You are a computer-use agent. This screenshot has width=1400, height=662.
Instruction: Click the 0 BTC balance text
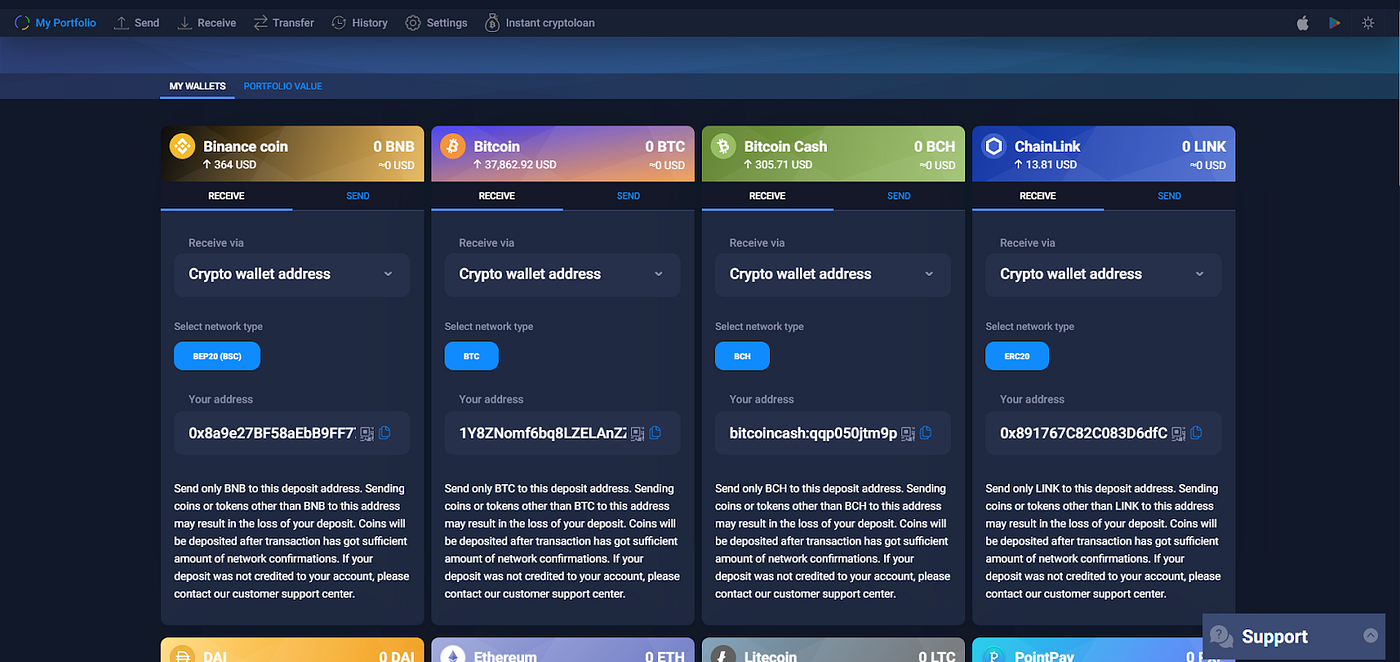(x=665, y=146)
